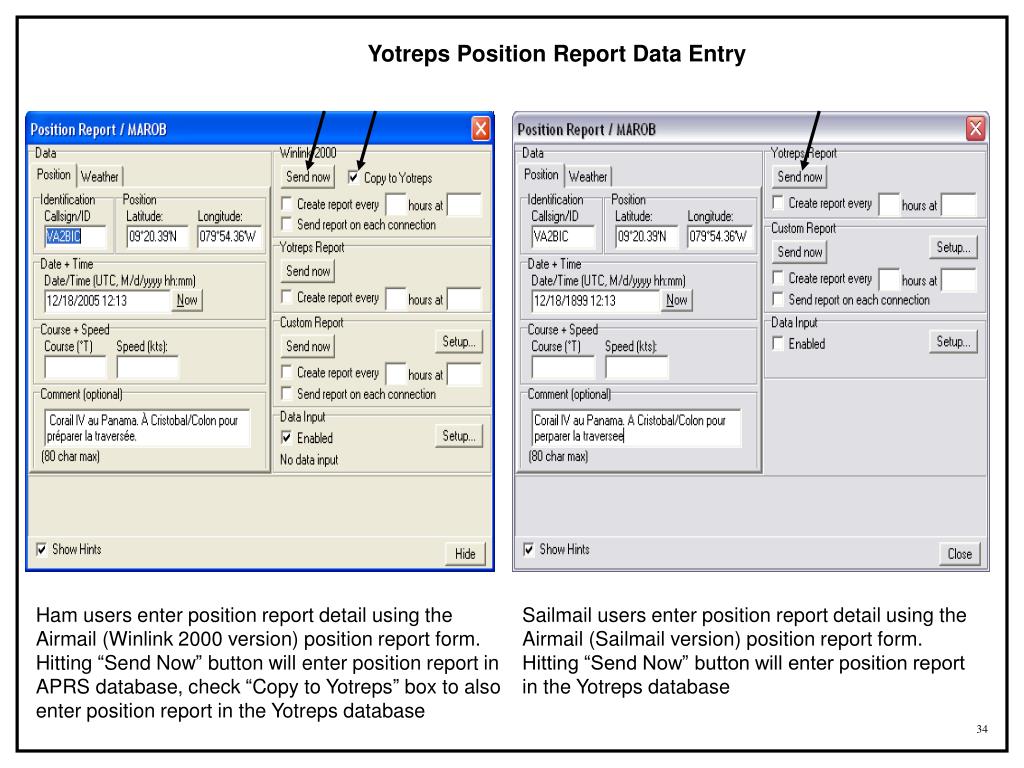The height and width of the screenshot is (768, 1024).
Task: Click Date/Time field showing 12/18/2005 12:13
Action: [x=106, y=300]
